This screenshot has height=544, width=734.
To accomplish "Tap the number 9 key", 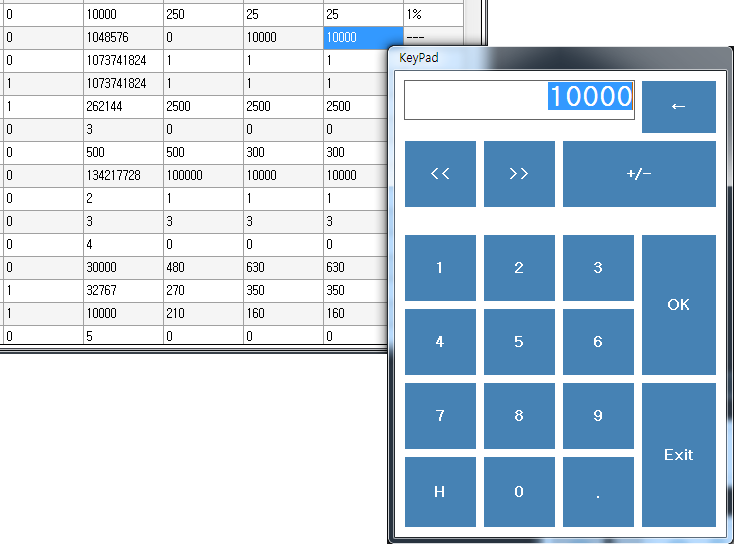I will (x=598, y=416).
